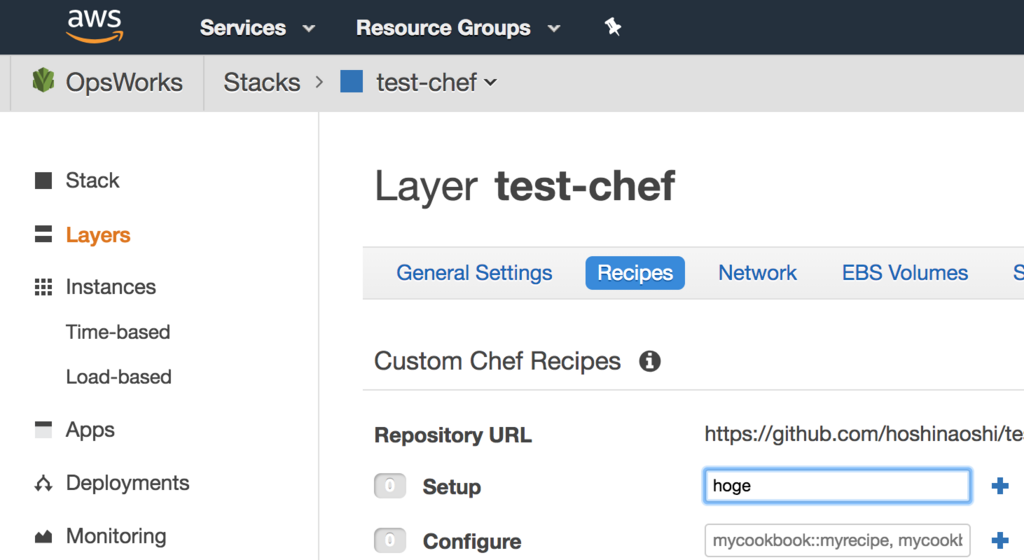Open the Resource Groups dropdown

458,28
